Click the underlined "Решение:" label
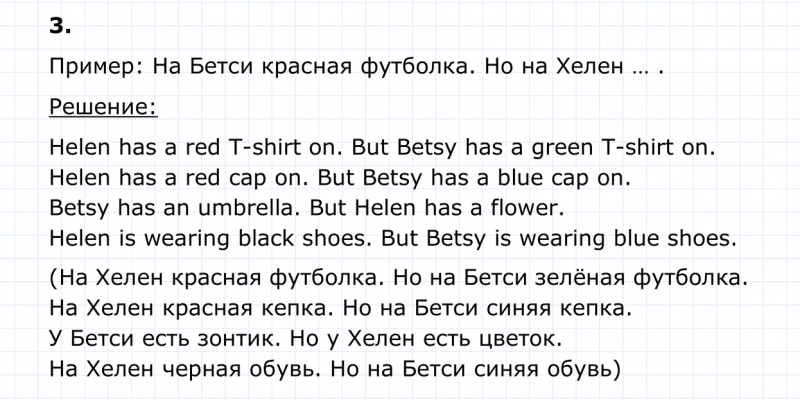Image resolution: width=800 pixels, height=400 pixels. point(103,106)
